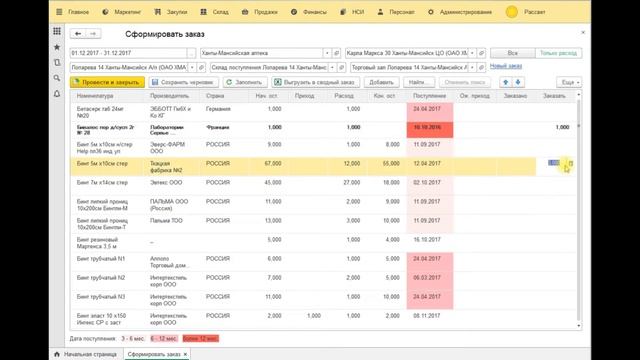
Task: Click the 6 - 12 мес. legend swatch
Action: click(164, 339)
